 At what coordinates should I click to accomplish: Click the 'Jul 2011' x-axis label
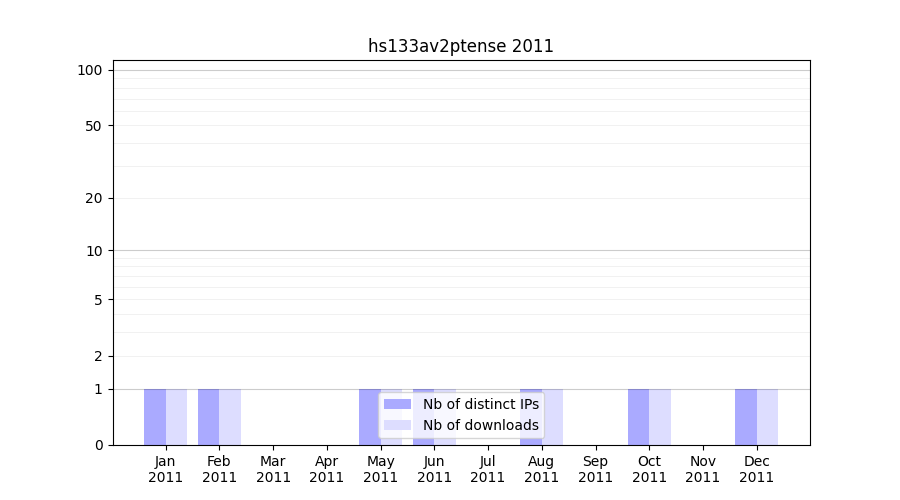[488, 469]
